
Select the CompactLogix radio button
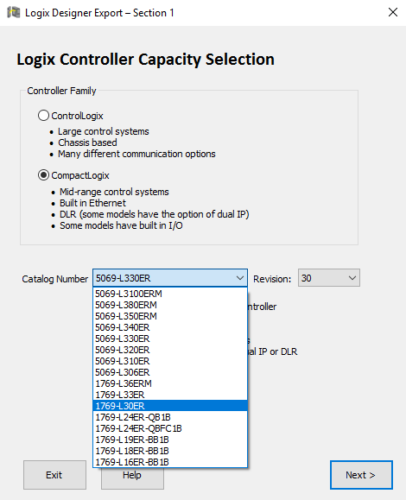[x=43, y=175]
